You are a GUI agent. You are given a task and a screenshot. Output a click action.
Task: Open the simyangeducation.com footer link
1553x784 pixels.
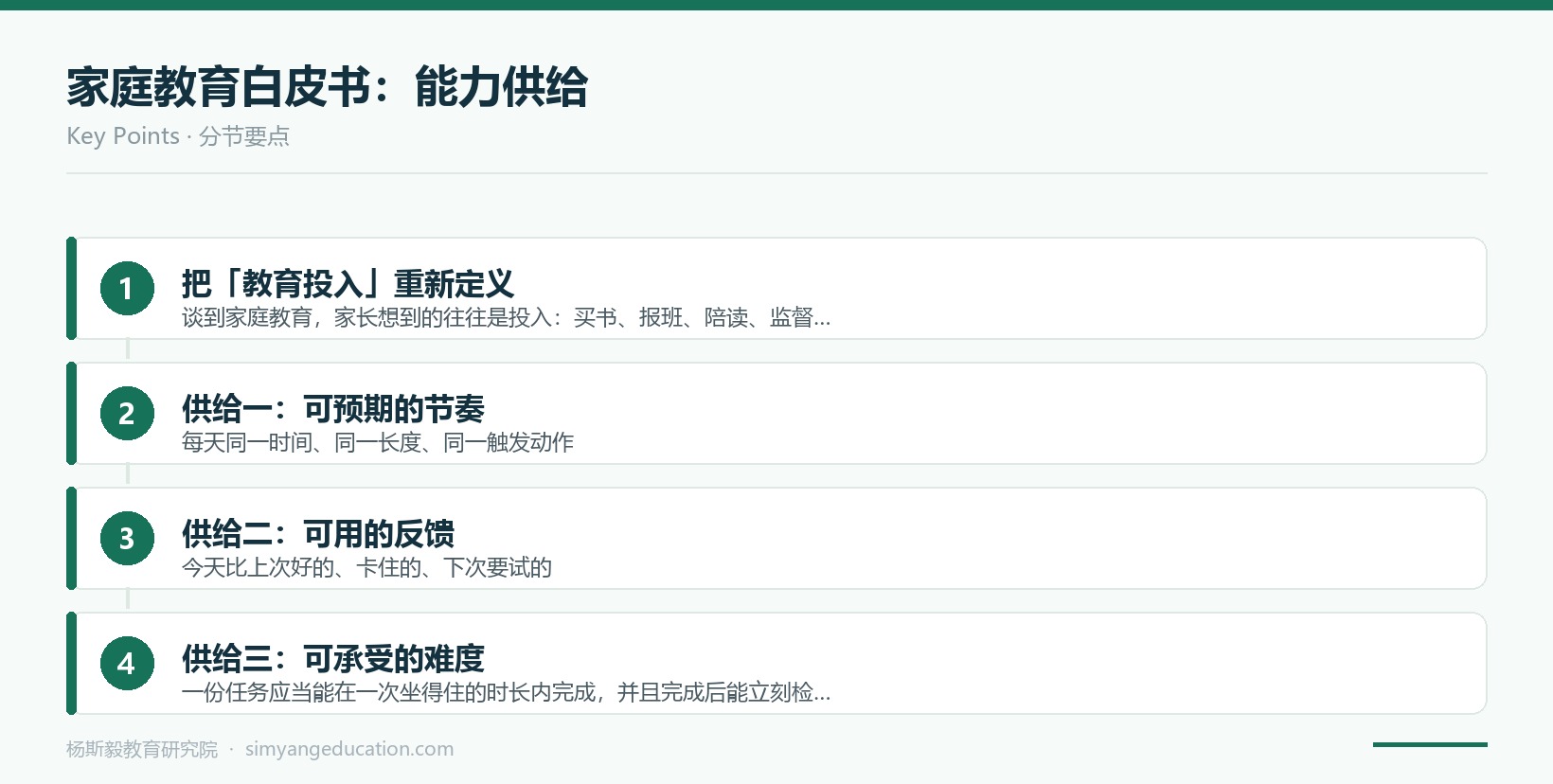click(349, 749)
